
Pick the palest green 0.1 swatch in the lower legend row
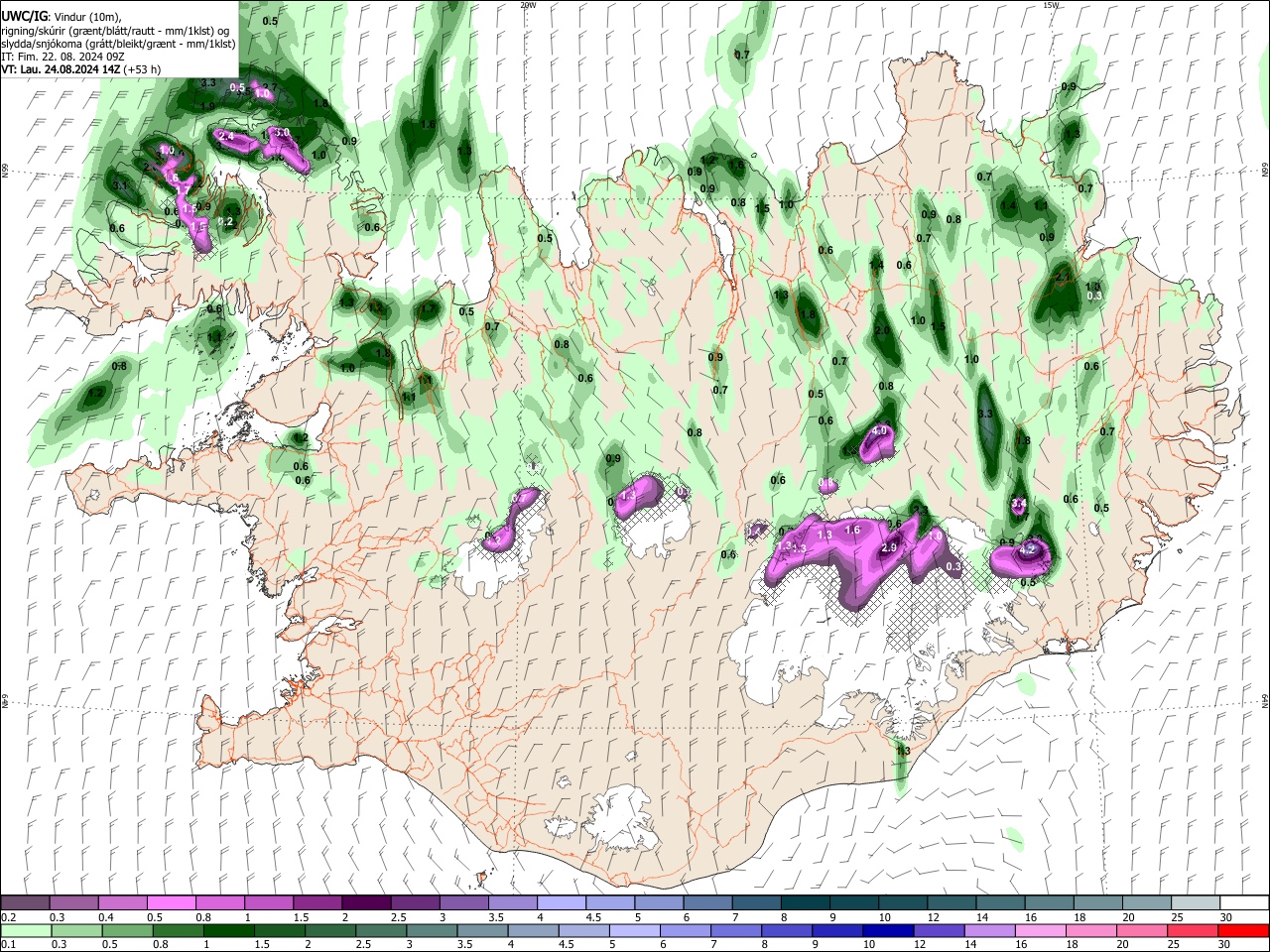click(x=25, y=930)
